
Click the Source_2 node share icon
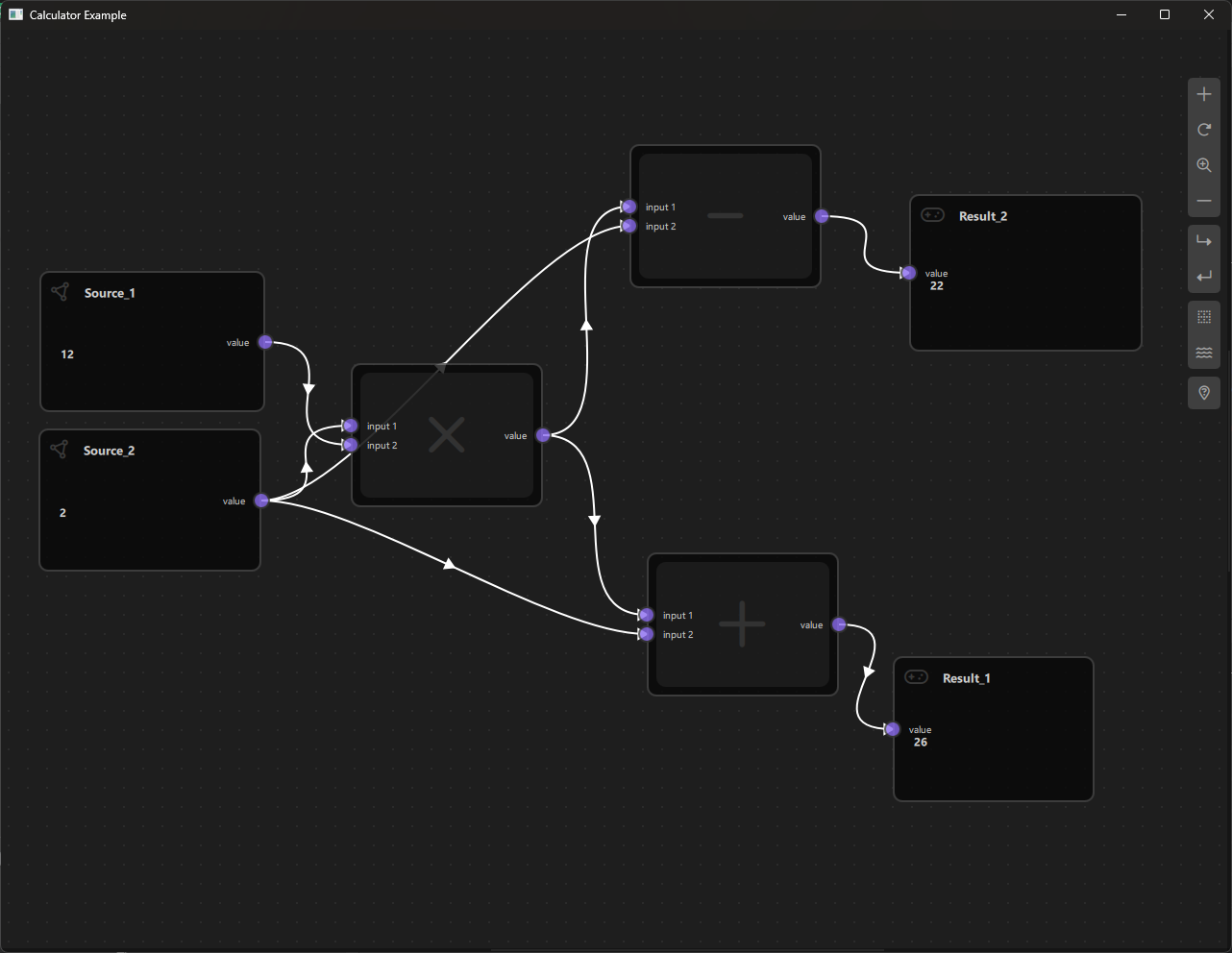(x=60, y=450)
